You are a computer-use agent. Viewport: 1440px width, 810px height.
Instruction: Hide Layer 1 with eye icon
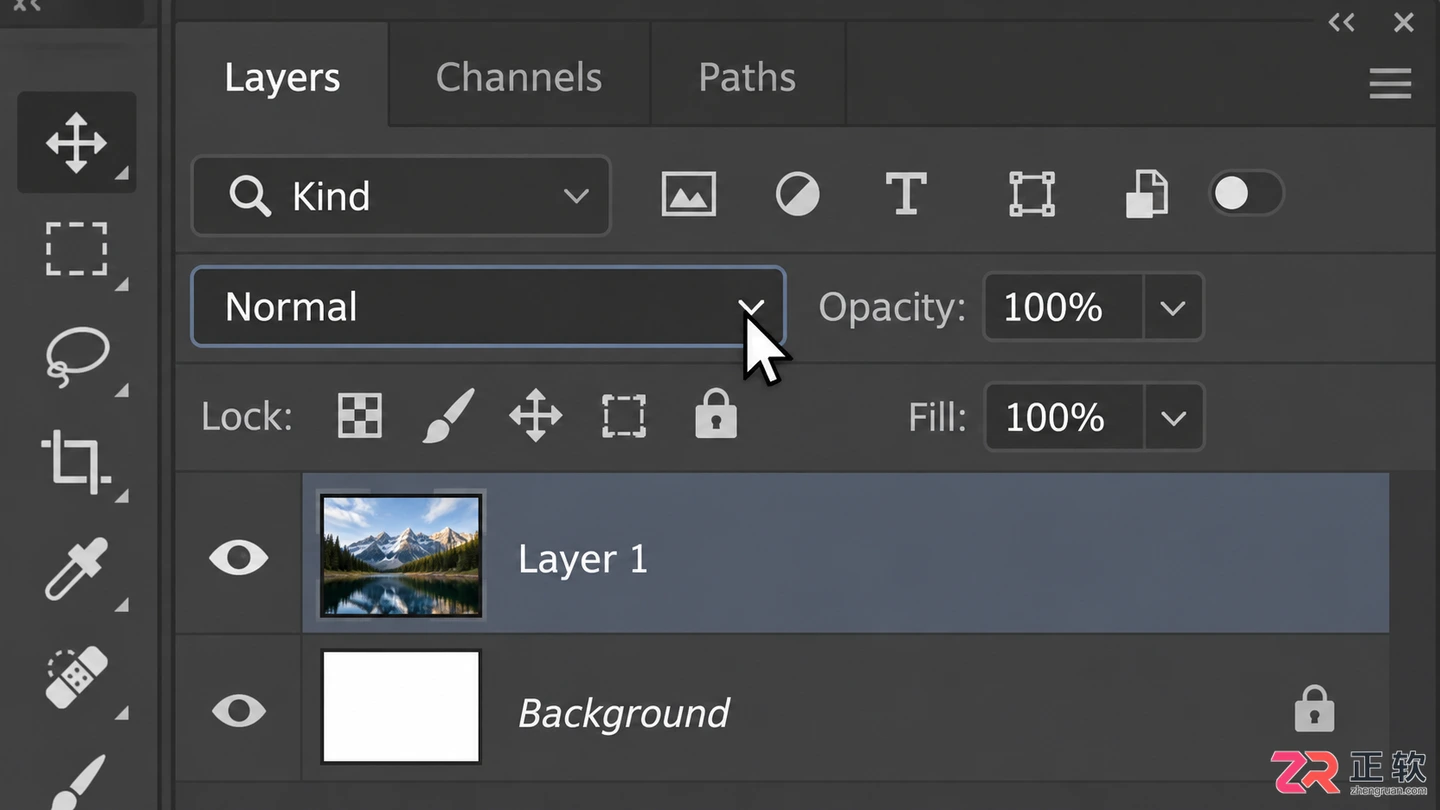coord(238,557)
